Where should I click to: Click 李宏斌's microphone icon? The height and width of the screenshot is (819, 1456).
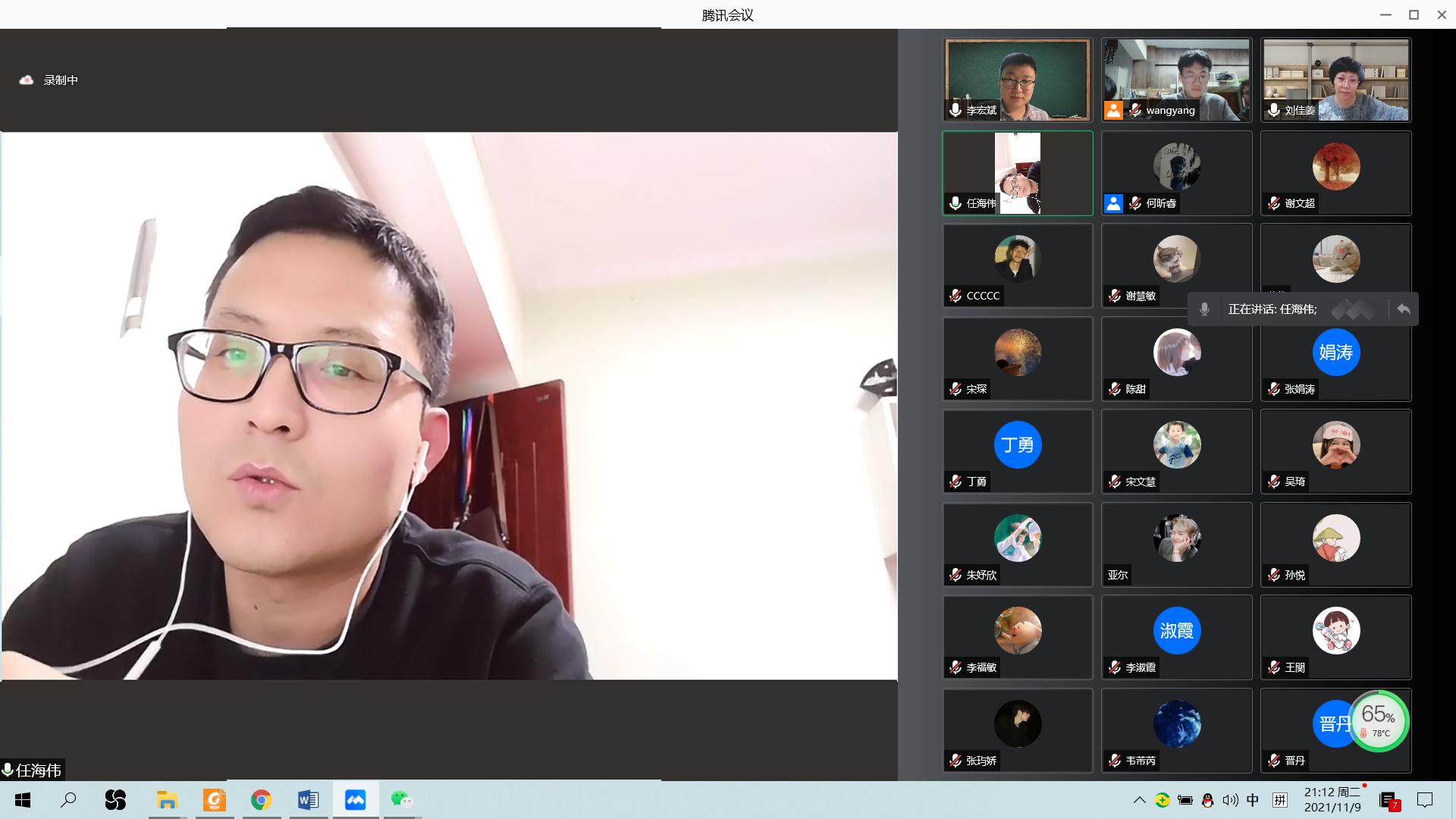click(x=955, y=111)
